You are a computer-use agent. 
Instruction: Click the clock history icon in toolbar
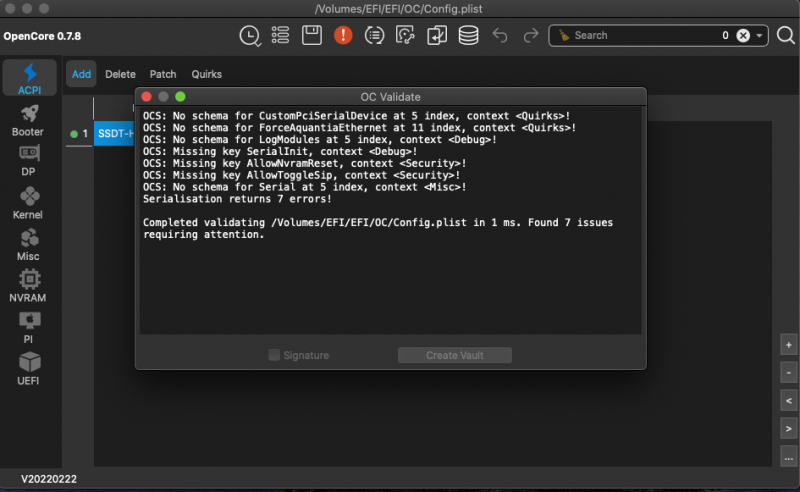click(x=250, y=35)
